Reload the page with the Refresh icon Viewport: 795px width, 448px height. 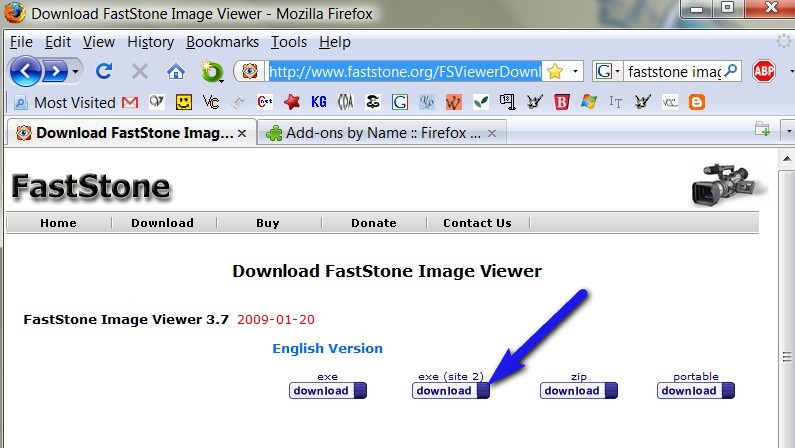(x=104, y=71)
